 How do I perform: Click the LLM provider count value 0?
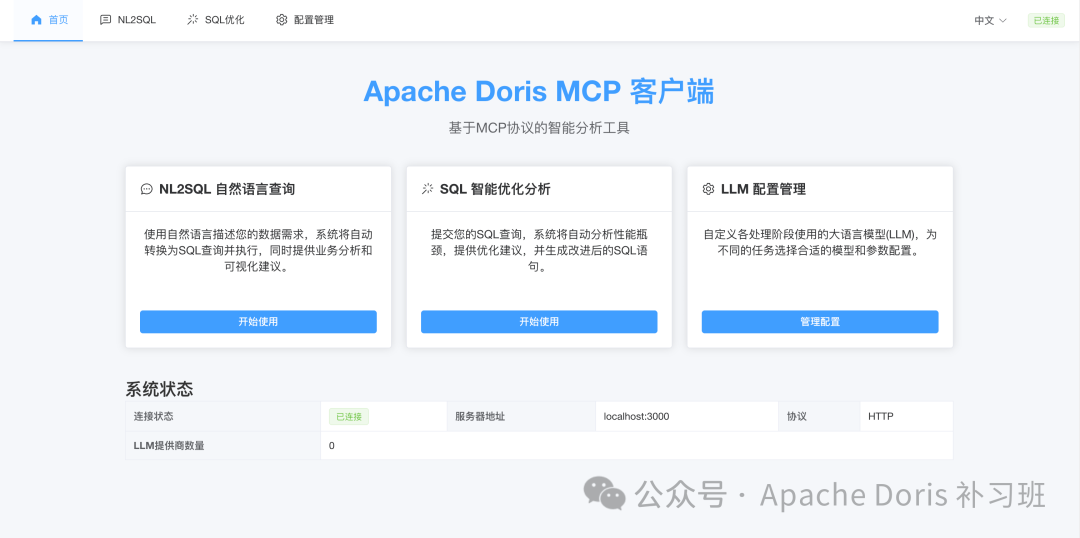click(332, 446)
